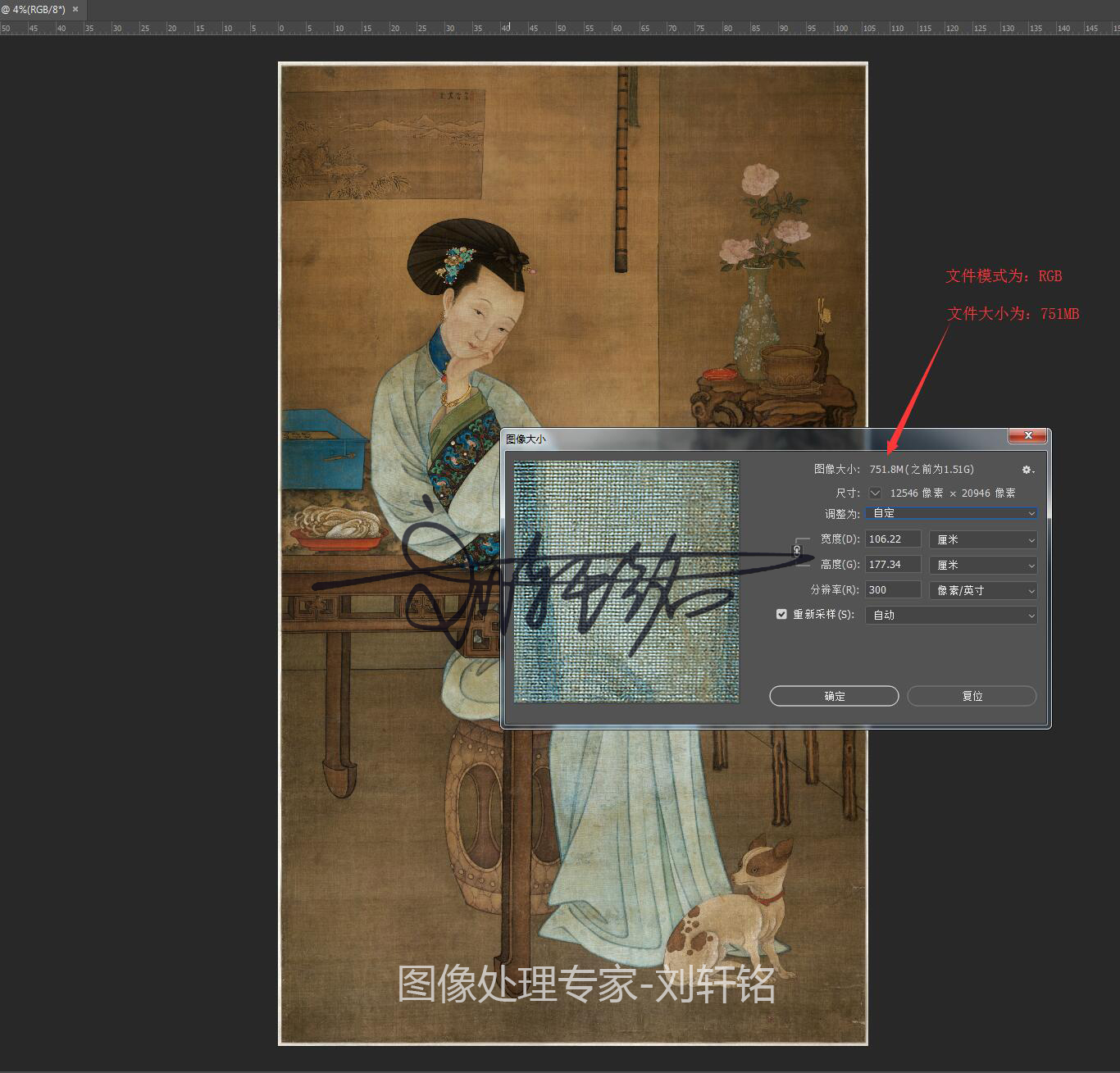This screenshot has height=1073, width=1120.
Task: Open the 宽度 unit dropdown showing 厘米
Action: (983, 539)
